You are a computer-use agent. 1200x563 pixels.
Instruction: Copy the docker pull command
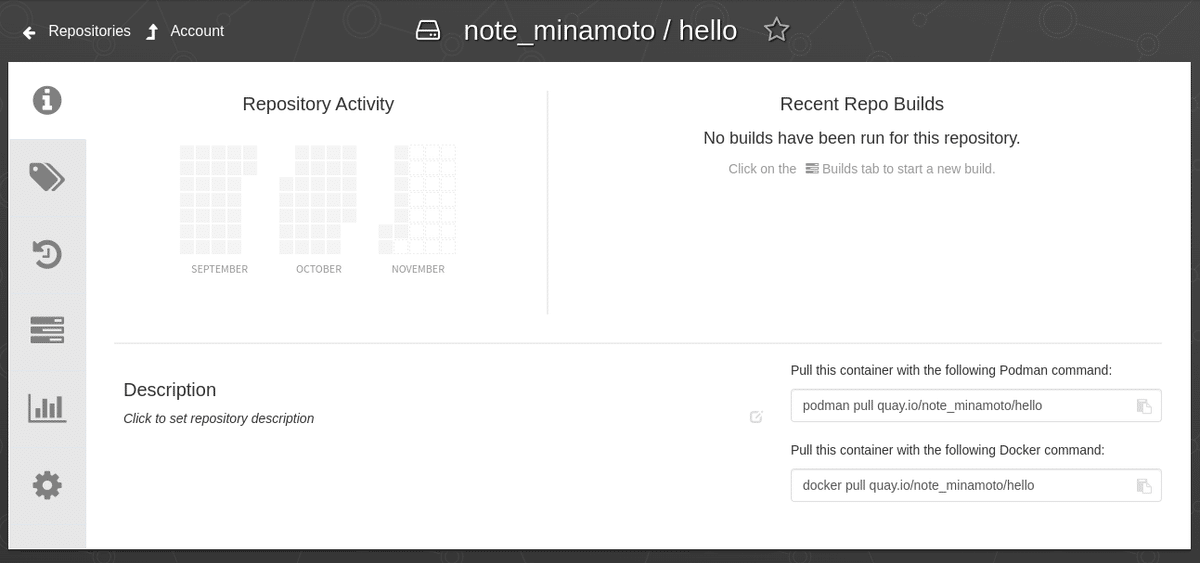click(x=1144, y=486)
